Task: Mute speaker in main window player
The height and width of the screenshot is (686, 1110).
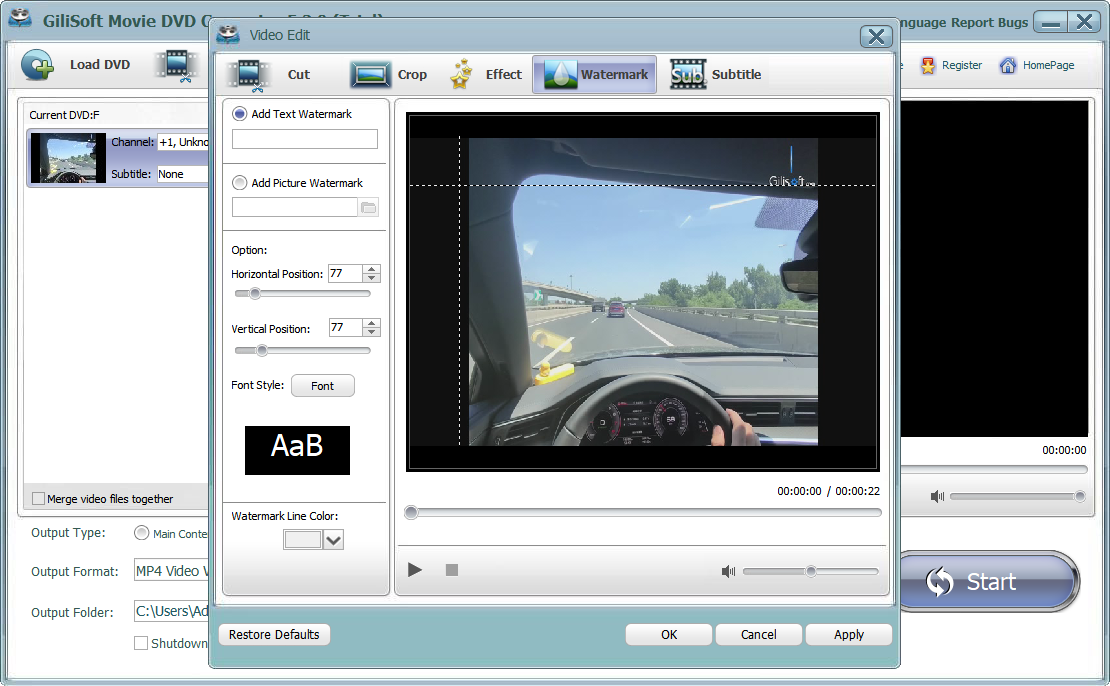Action: 937,496
